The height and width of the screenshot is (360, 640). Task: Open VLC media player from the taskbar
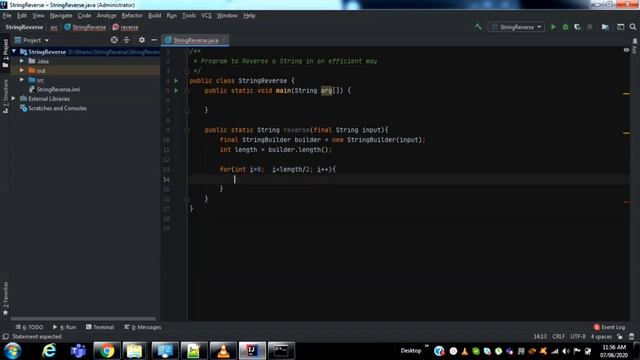(223, 351)
